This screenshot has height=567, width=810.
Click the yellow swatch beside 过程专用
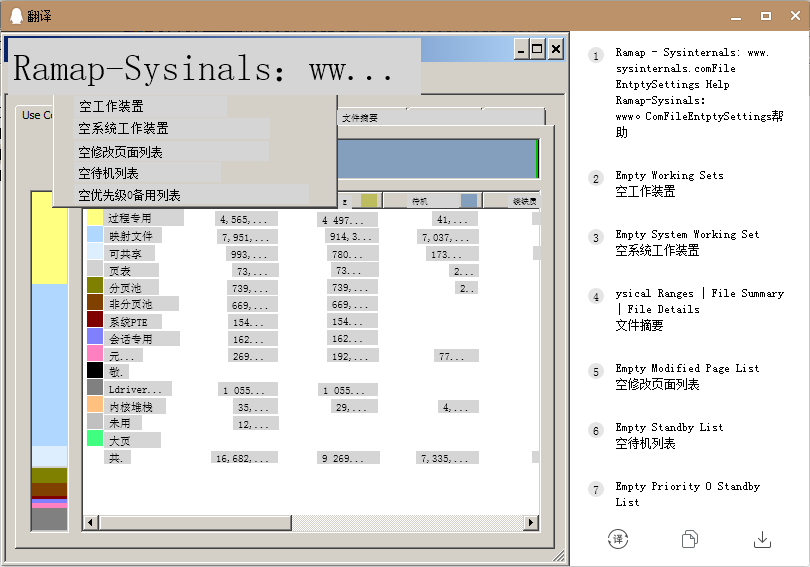point(95,218)
